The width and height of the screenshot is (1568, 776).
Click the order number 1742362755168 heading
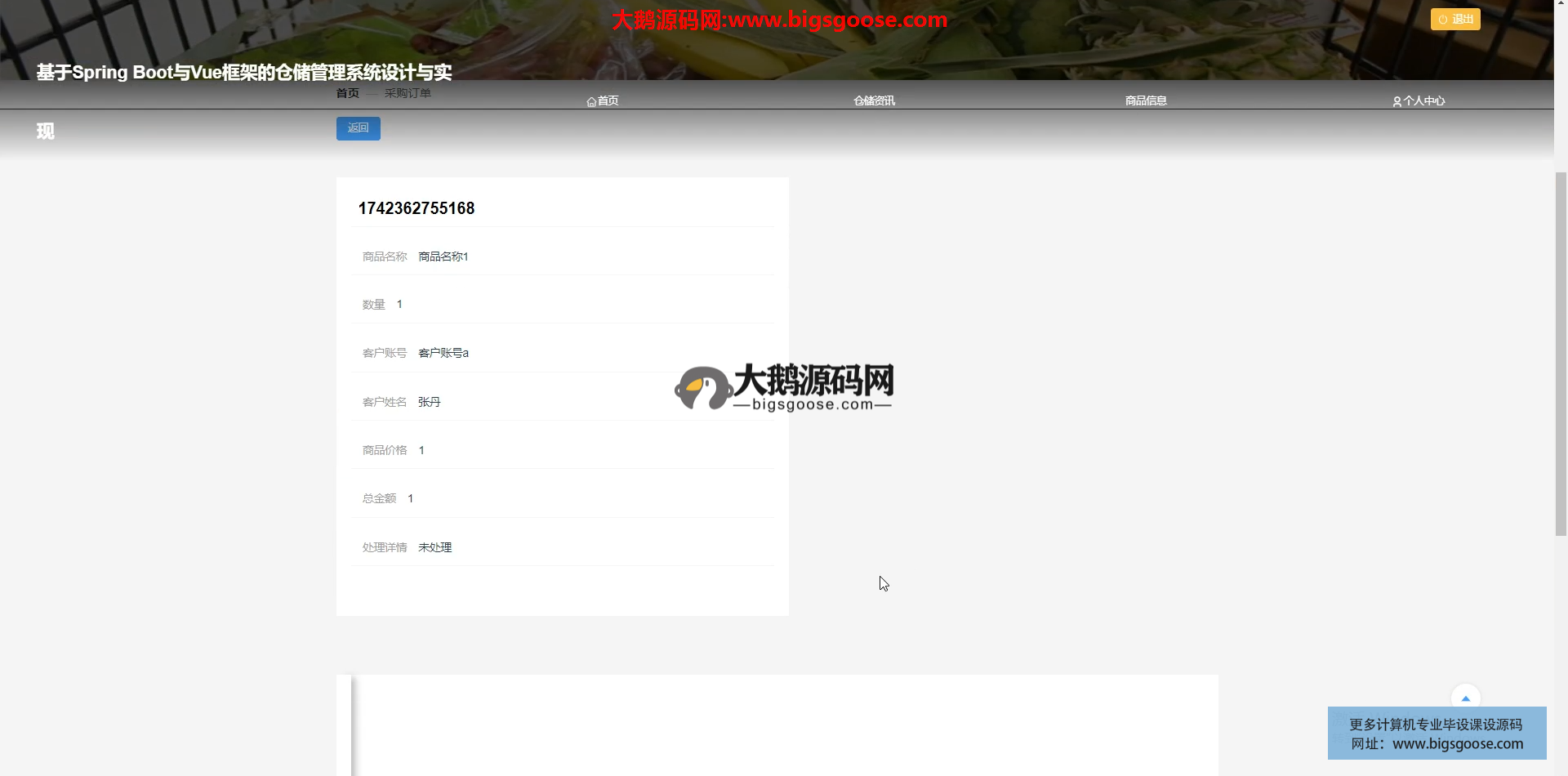click(x=416, y=208)
